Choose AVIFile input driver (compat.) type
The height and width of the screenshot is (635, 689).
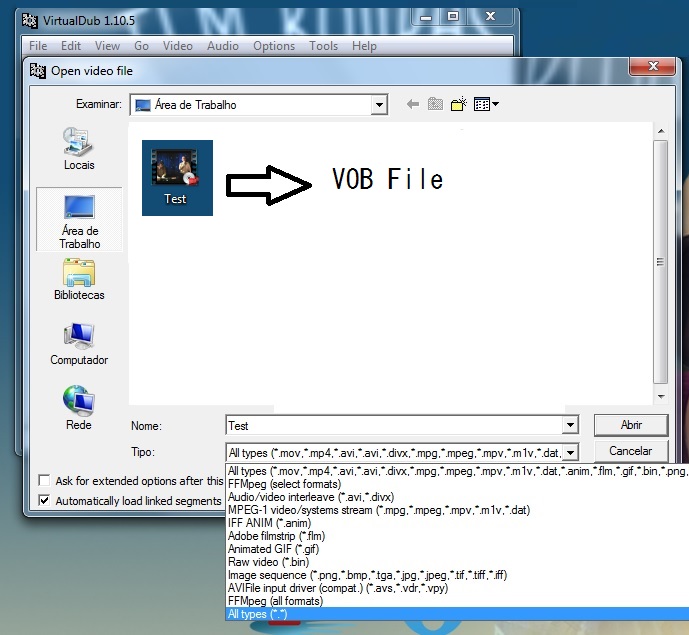[457, 588]
